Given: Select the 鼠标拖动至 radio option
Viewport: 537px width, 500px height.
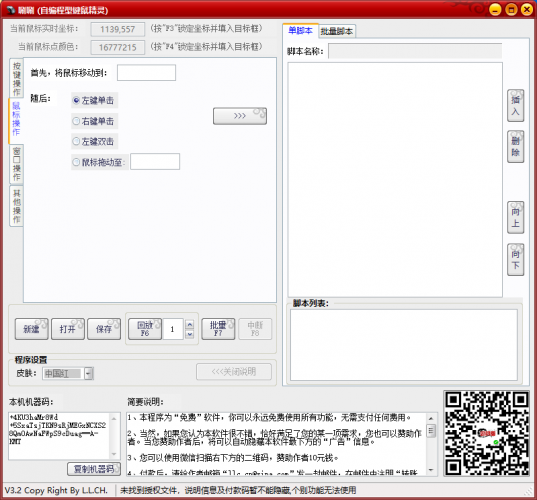Looking at the screenshot, I should [x=99, y=162].
